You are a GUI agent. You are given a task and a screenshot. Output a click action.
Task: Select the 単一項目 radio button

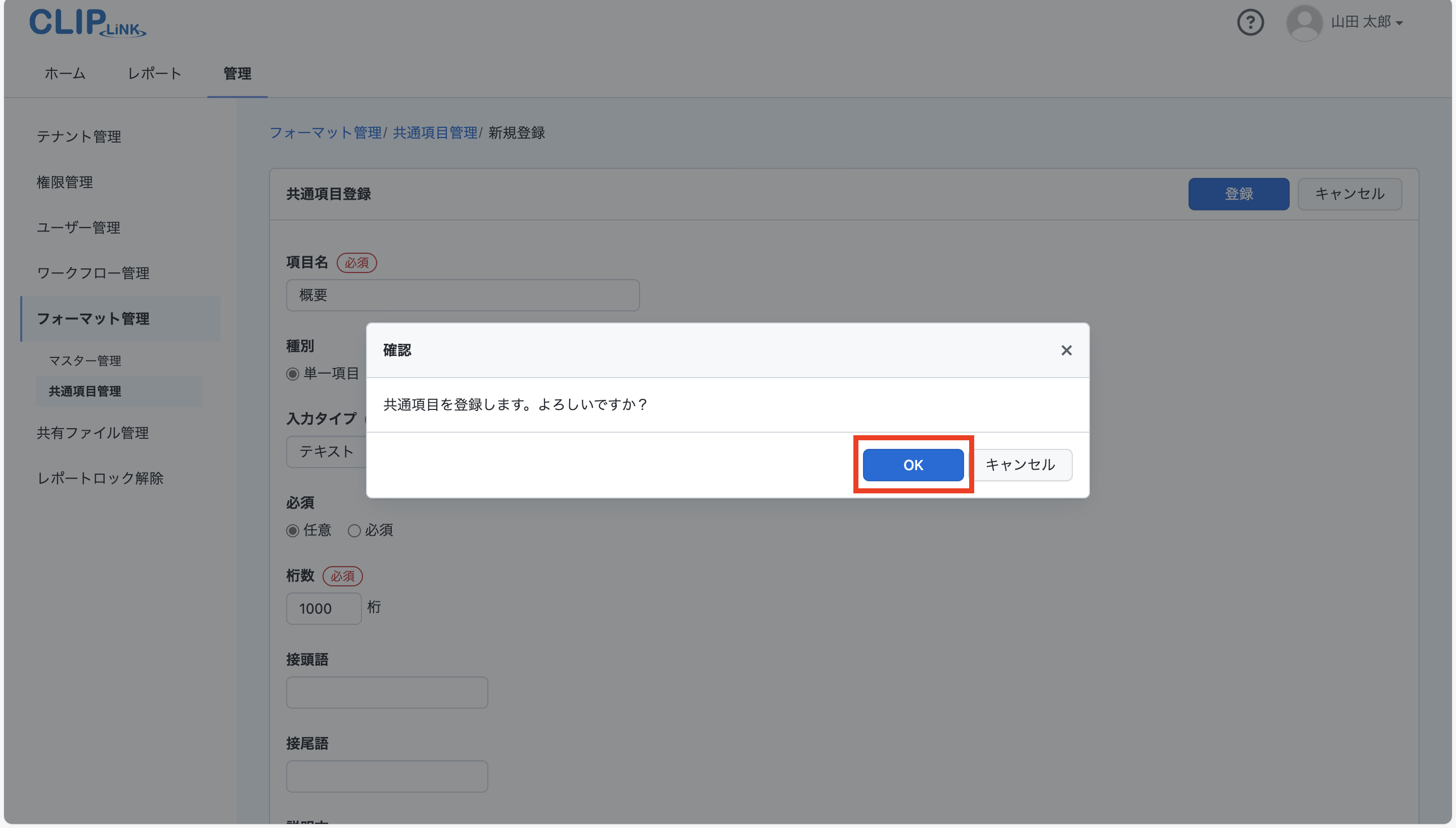tap(293, 374)
